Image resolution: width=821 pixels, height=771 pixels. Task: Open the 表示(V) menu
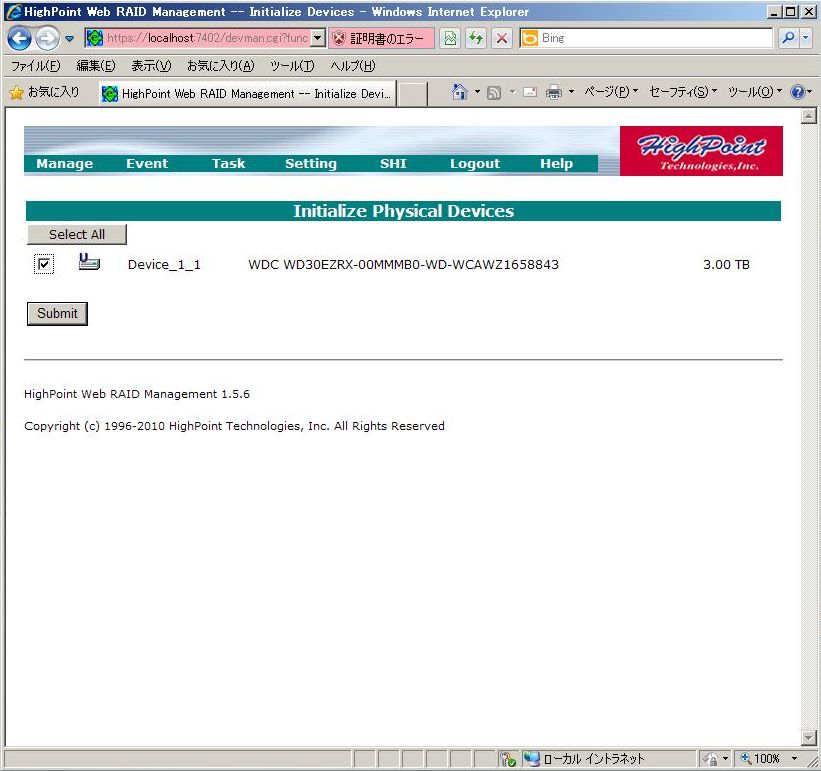pos(151,65)
